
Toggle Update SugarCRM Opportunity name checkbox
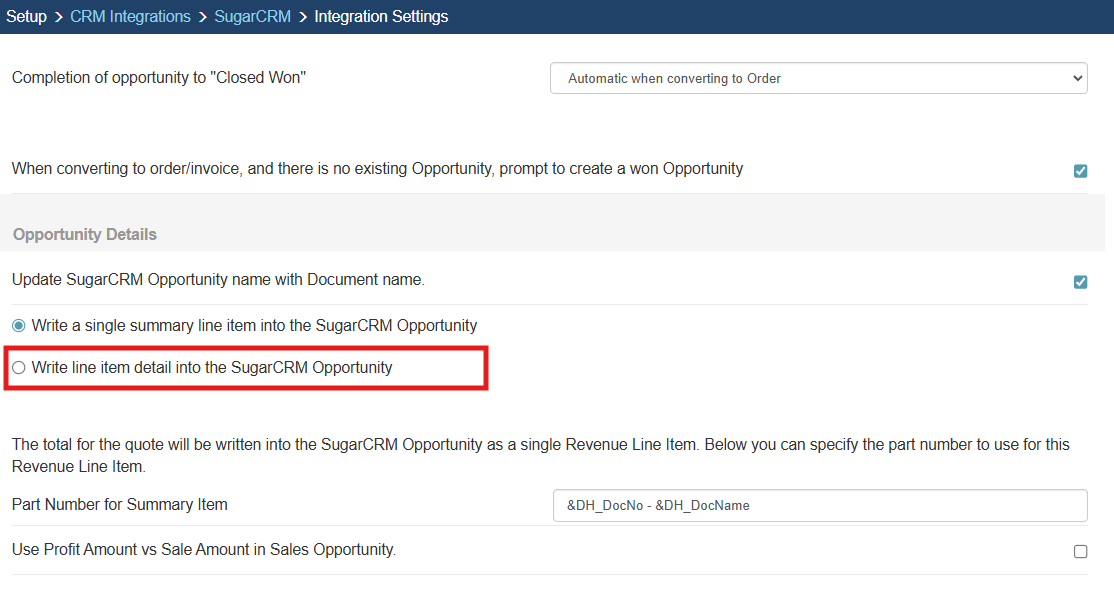click(x=1080, y=282)
